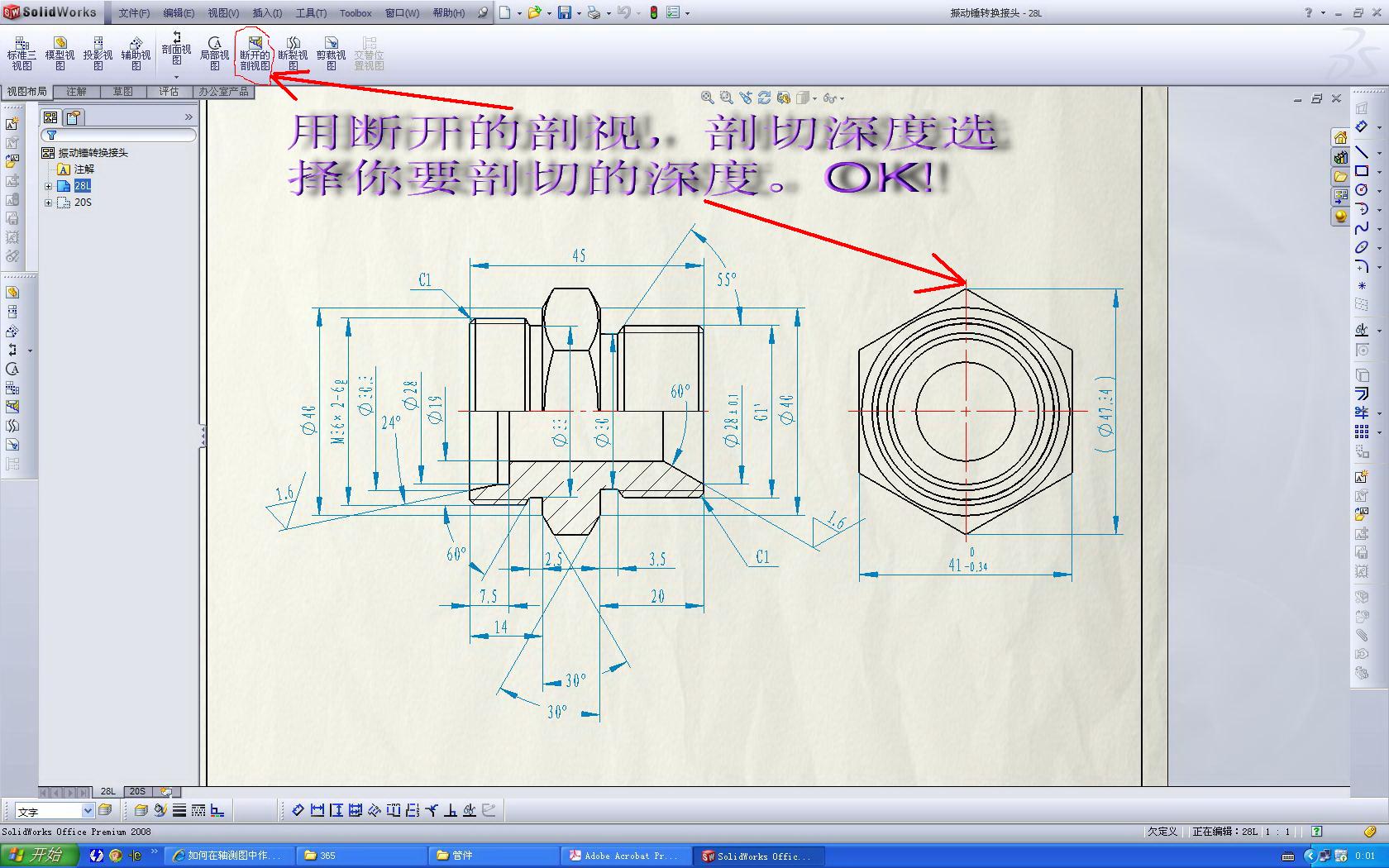Open the 工具(T) Tools menu
Screen dimensions: 1389x868
pyautogui.click(x=311, y=13)
